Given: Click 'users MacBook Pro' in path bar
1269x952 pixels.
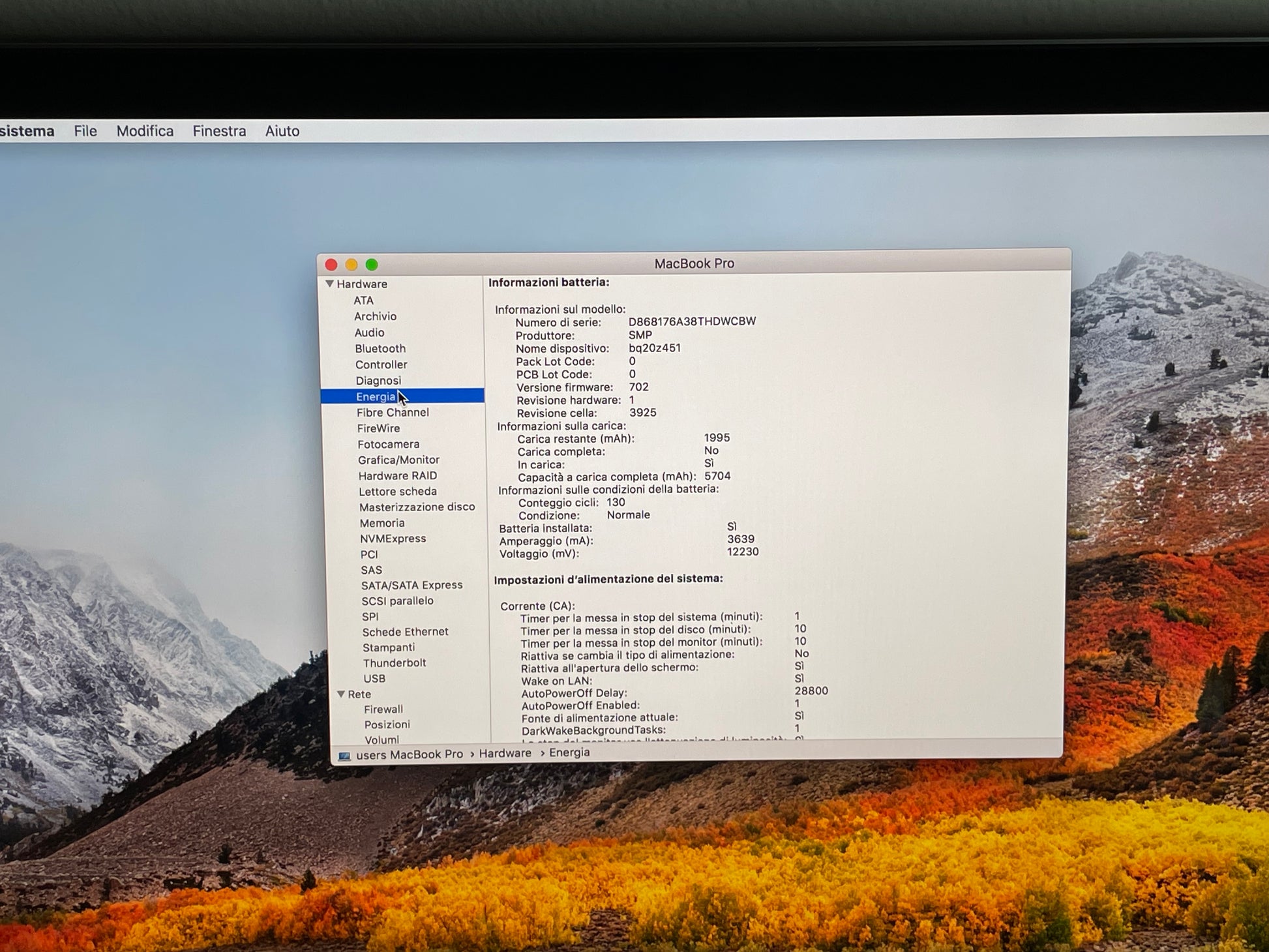Looking at the screenshot, I should 410,754.
